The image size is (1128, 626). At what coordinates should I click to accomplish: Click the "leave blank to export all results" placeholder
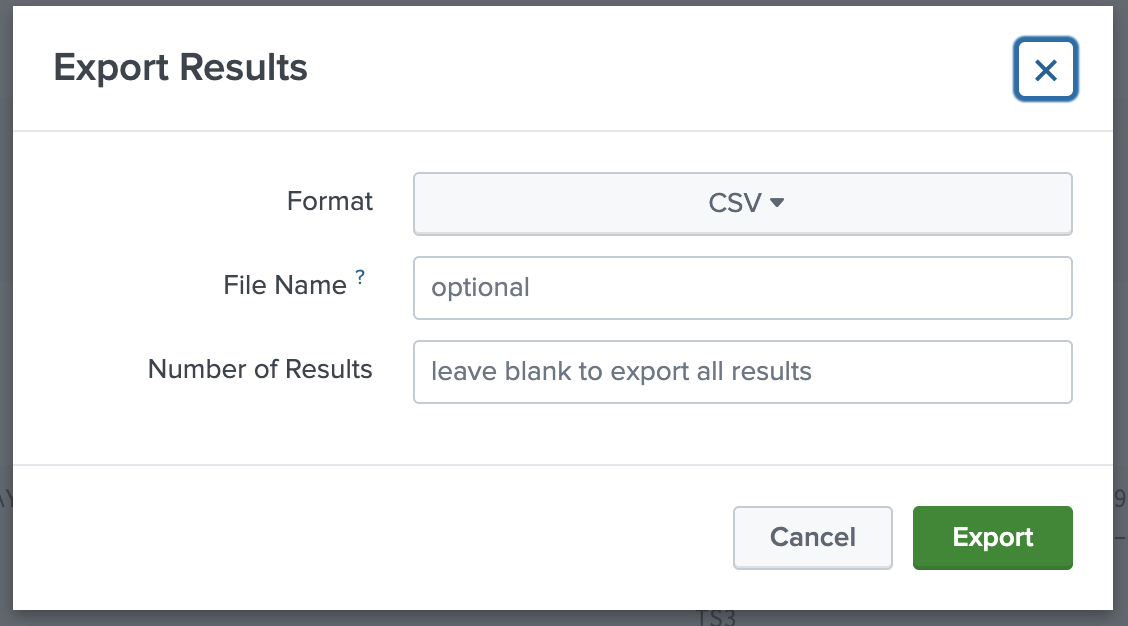pyautogui.click(x=621, y=372)
